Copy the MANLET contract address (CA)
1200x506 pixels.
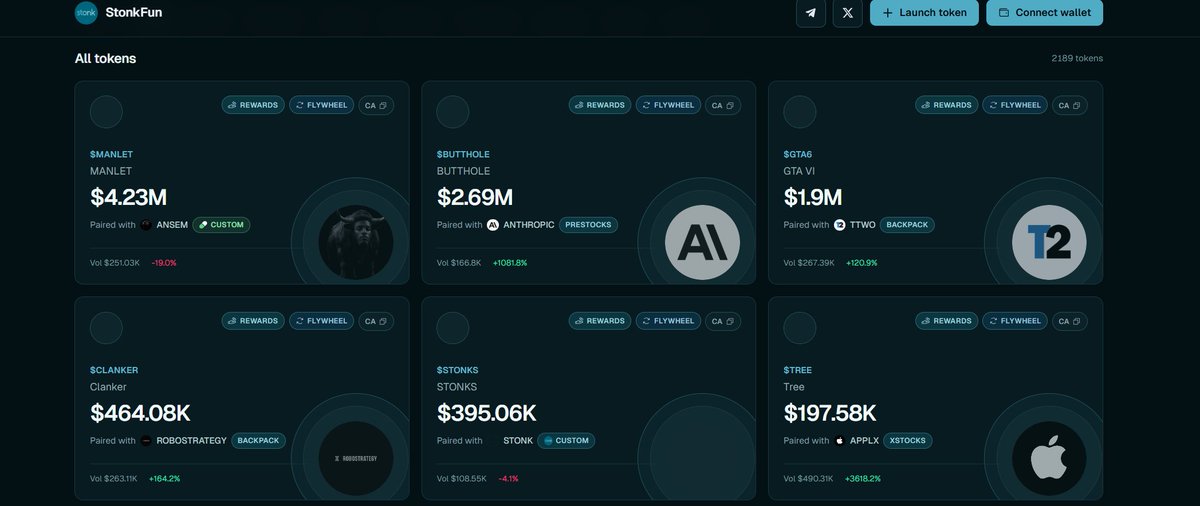(375, 105)
